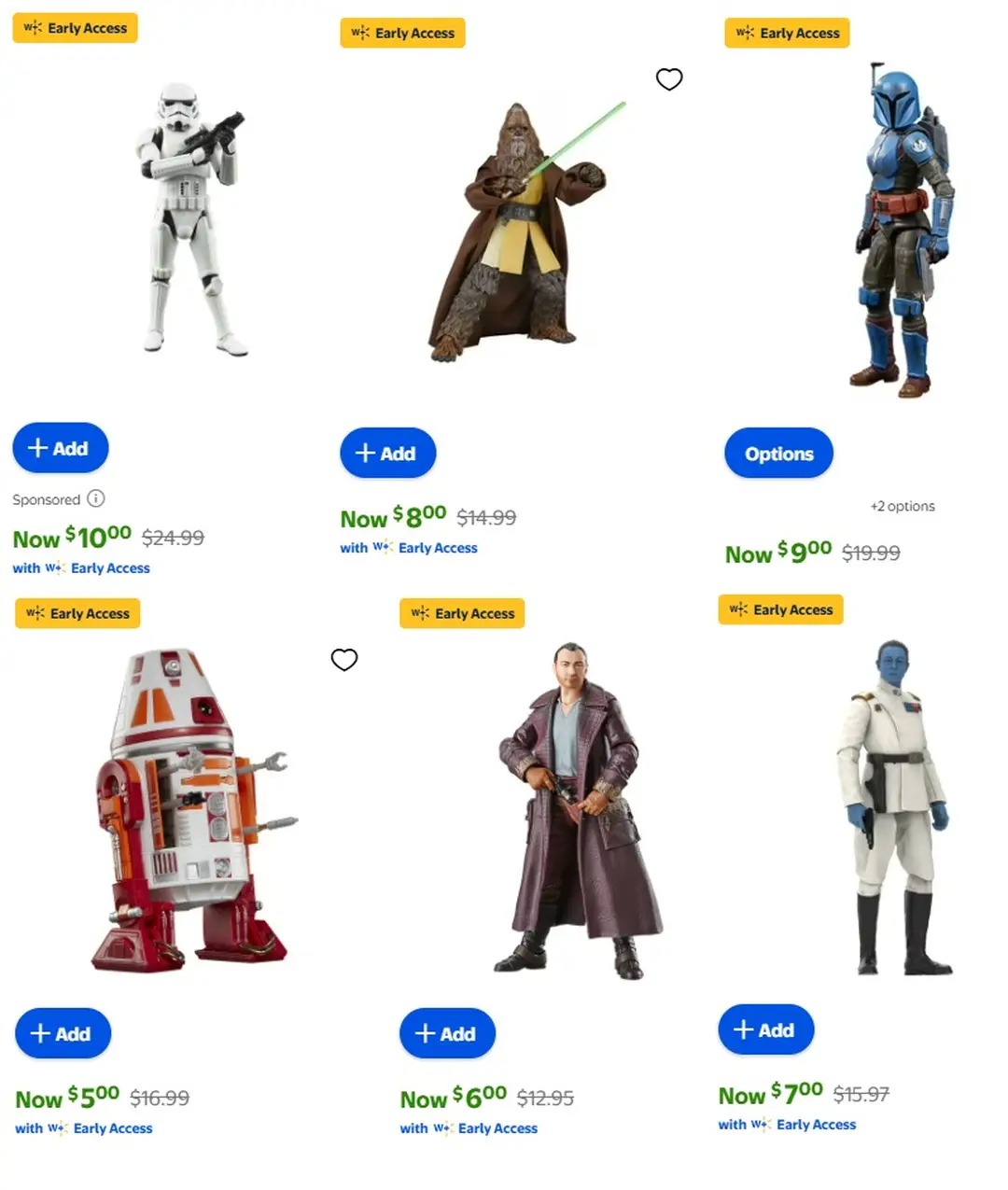Add the Stormtrooper figure to cart

point(61,448)
